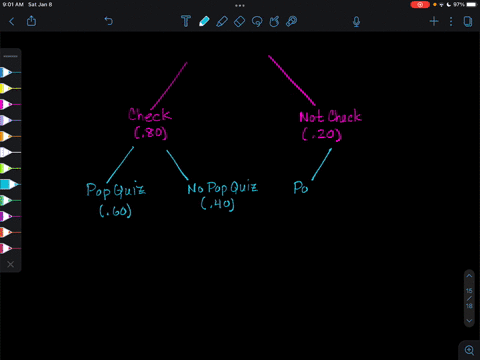Image resolution: width=480 pixels, height=360 pixels.
Task: Pick the magenta pen
Action: 9,104
